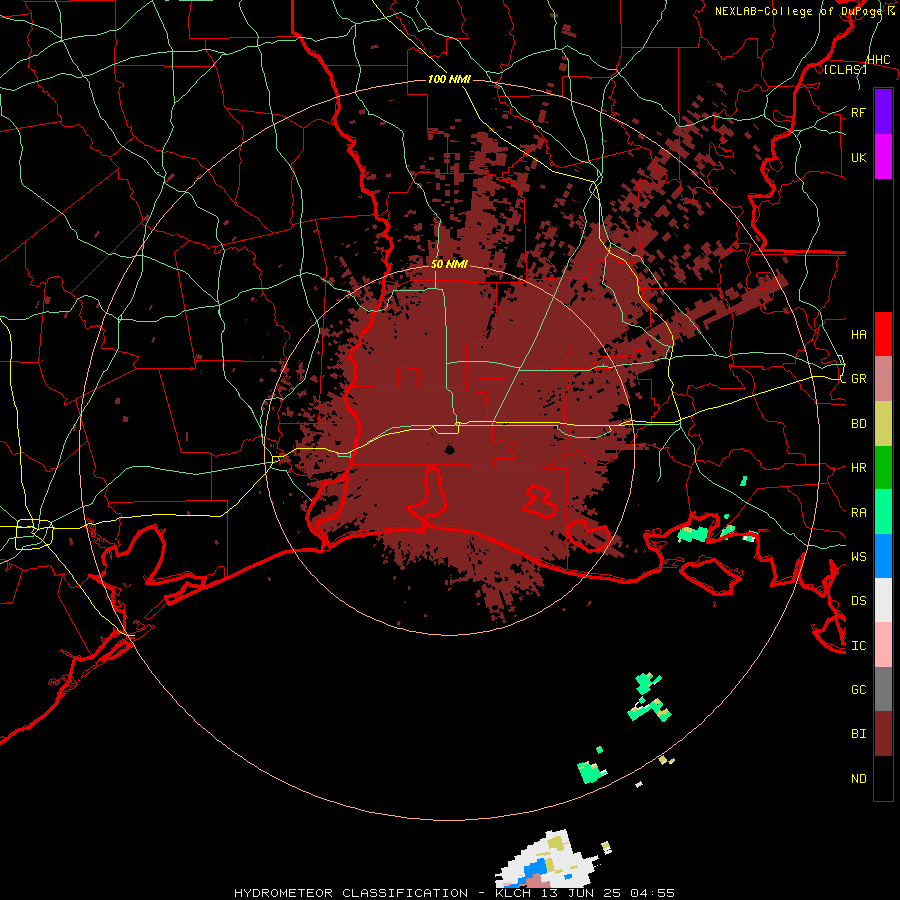Screen dimensions: 900x900
Task: Click the 13 JUN 25 date text
Action: [x=582, y=893]
